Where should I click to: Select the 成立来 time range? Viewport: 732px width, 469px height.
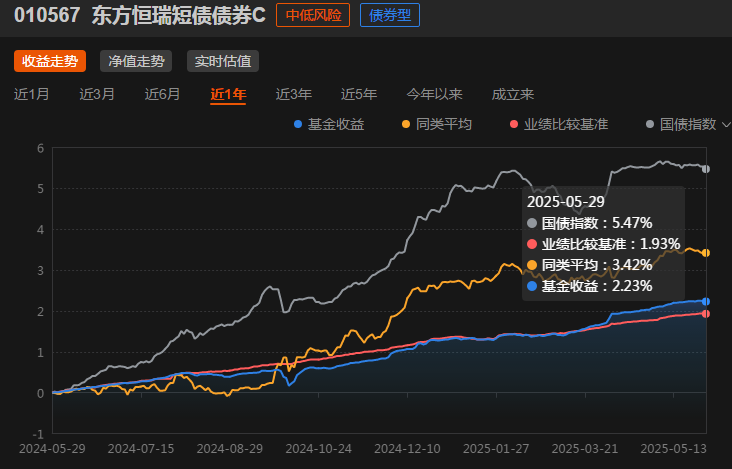coord(512,94)
